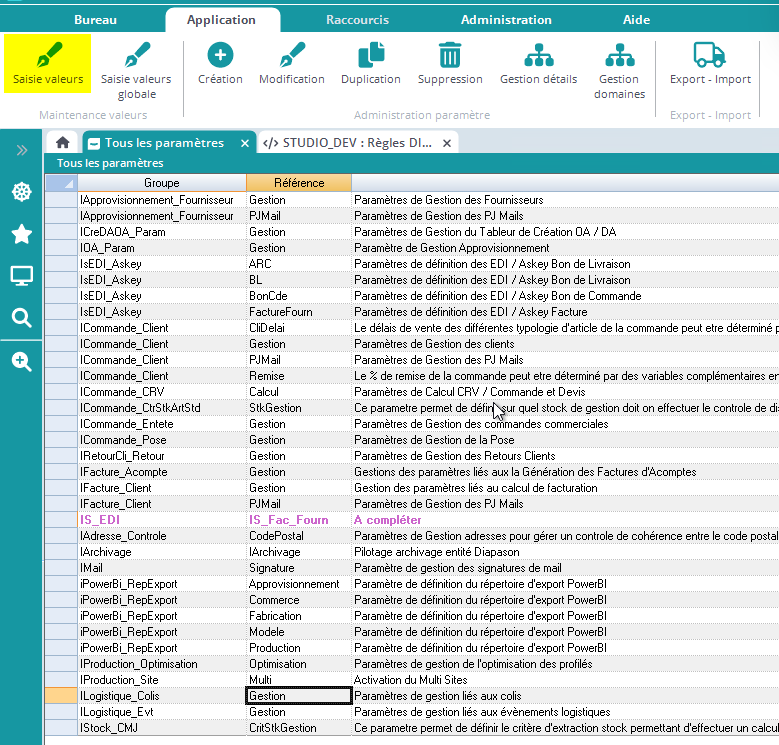Expand the left sidebar with double chevron
The height and width of the screenshot is (745, 779).
click(21, 150)
